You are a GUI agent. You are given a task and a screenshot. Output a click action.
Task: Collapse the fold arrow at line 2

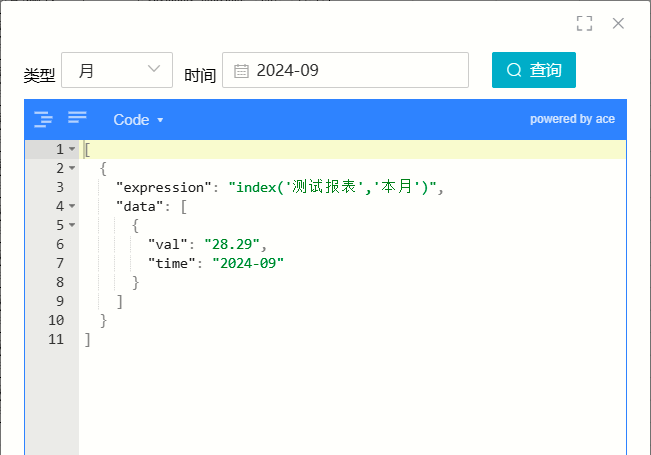coord(72,168)
